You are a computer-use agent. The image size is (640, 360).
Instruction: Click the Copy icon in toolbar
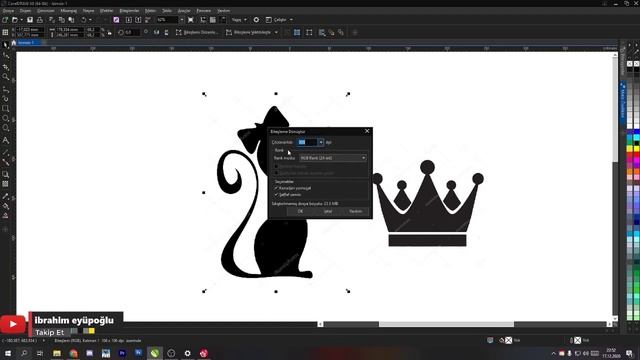pos(62,20)
